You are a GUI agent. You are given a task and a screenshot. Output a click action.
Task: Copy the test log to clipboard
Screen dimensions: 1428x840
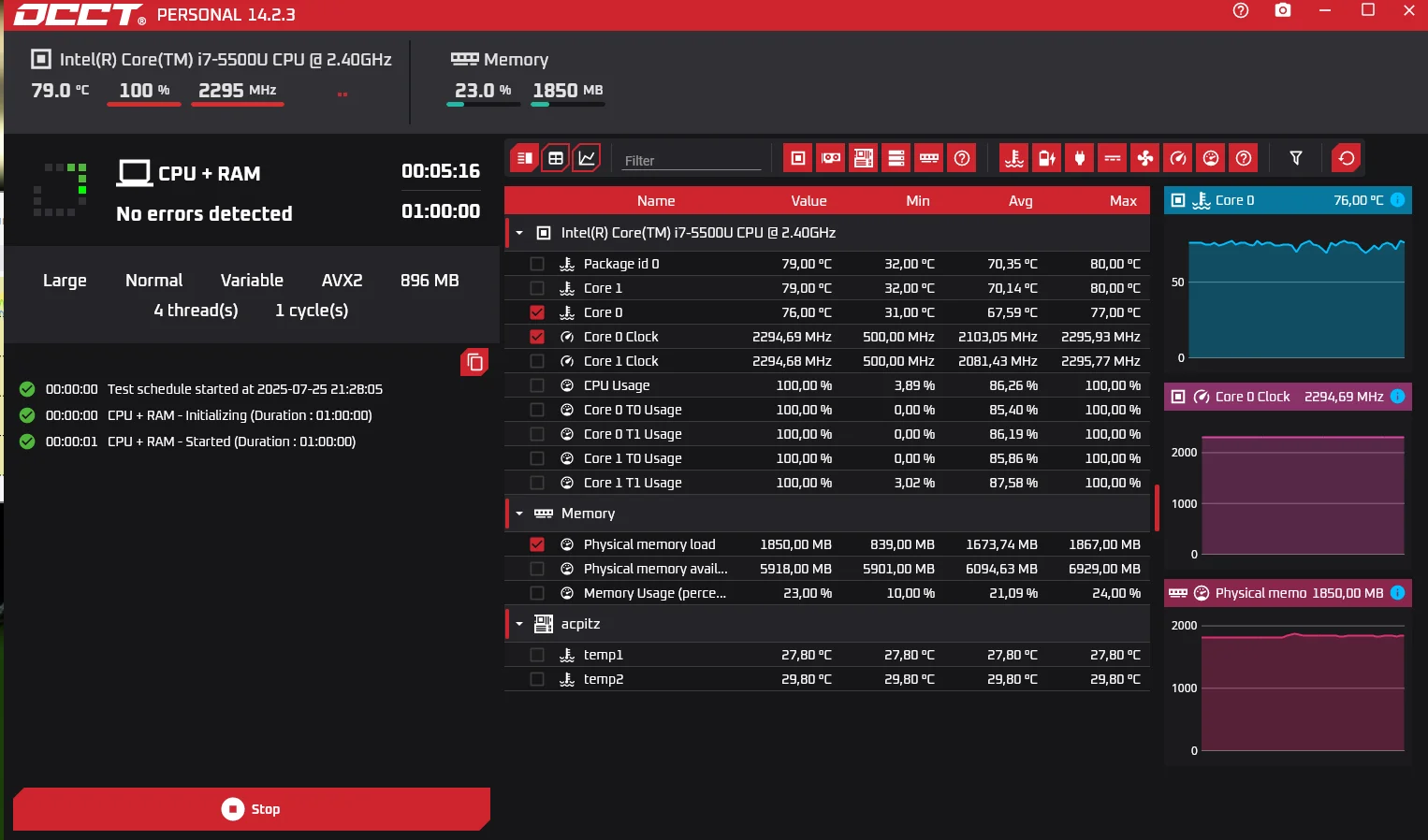[474, 362]
